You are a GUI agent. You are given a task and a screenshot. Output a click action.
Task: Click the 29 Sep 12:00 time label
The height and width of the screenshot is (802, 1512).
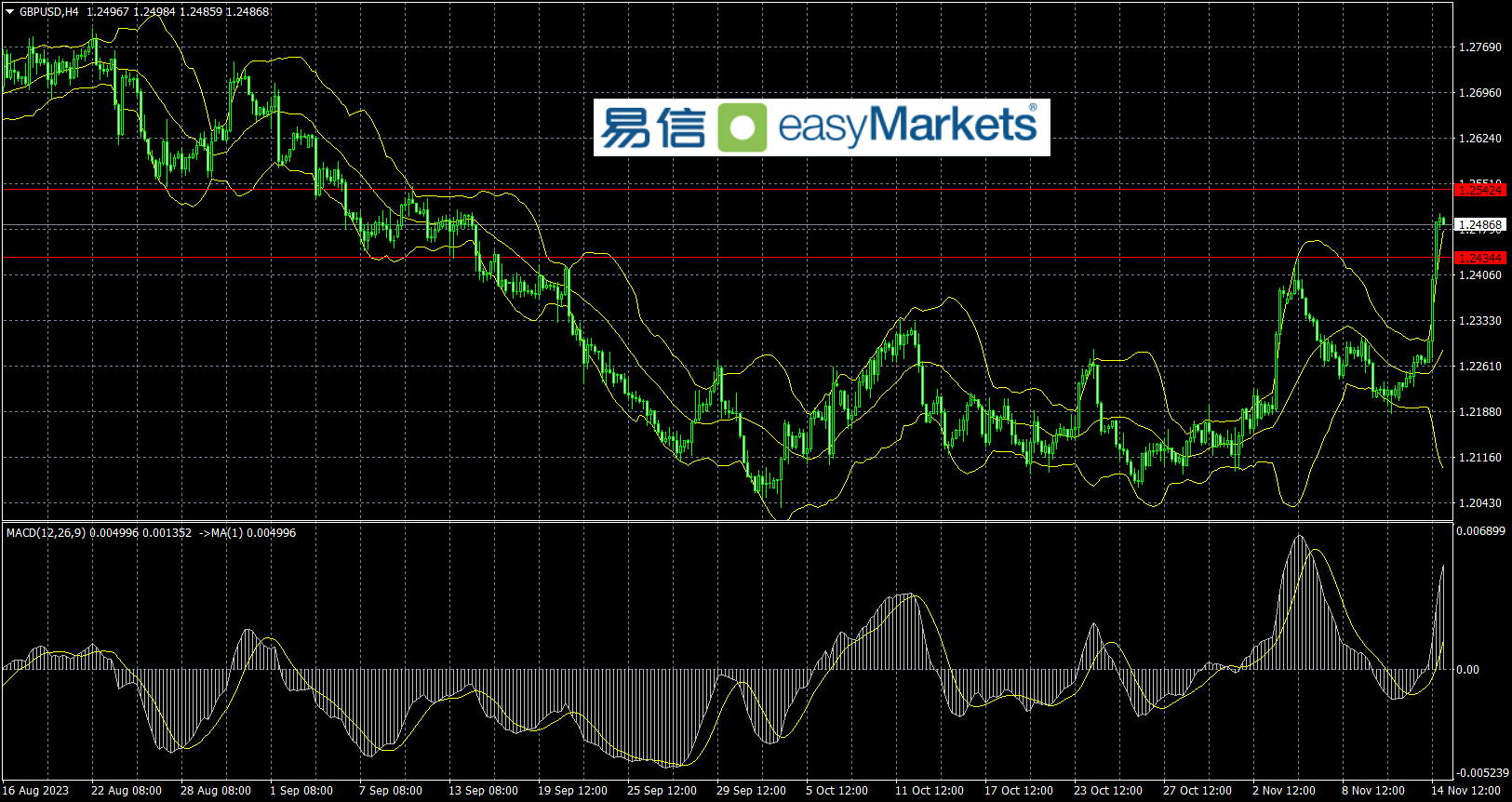(x=752, y=791)
